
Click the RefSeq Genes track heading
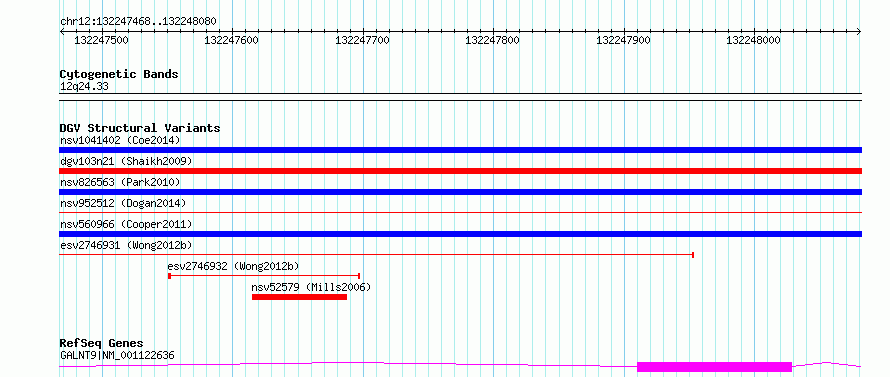(101, 344)
